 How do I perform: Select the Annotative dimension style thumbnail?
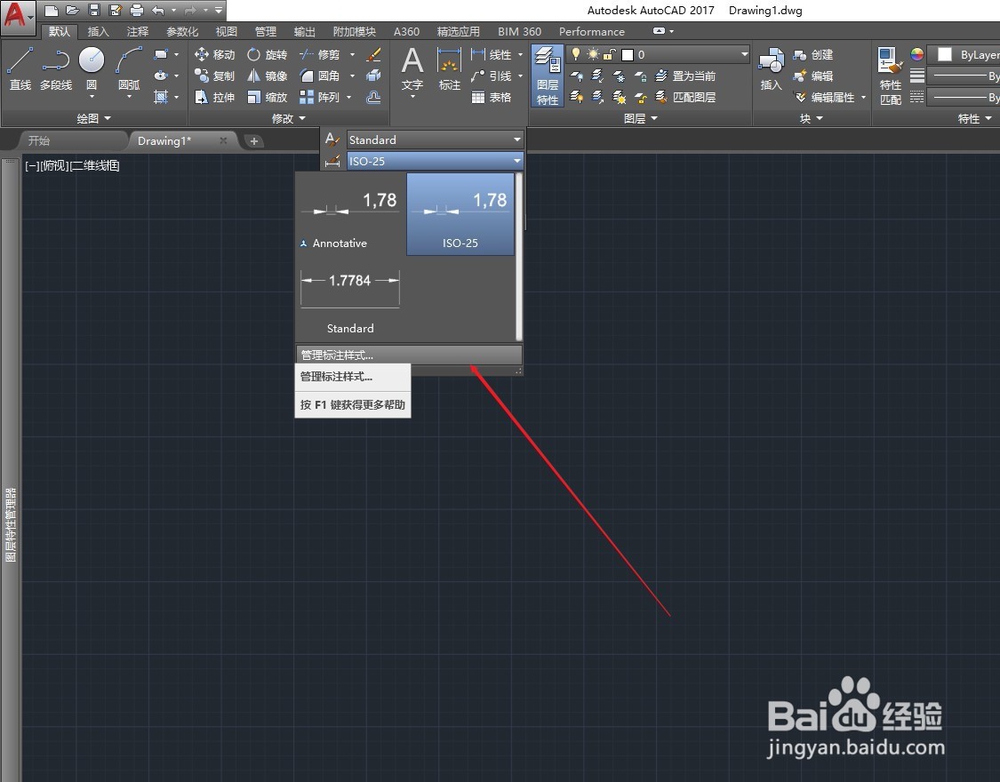(349, 215)
